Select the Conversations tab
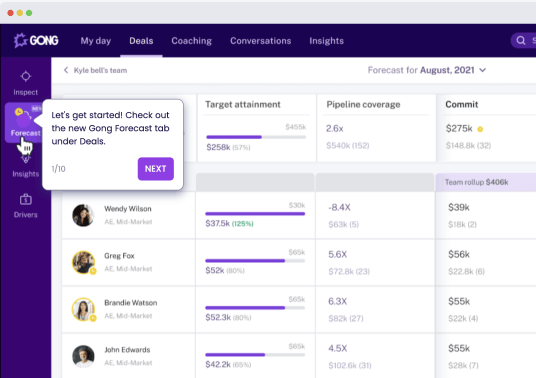 (x=260, y=41)
